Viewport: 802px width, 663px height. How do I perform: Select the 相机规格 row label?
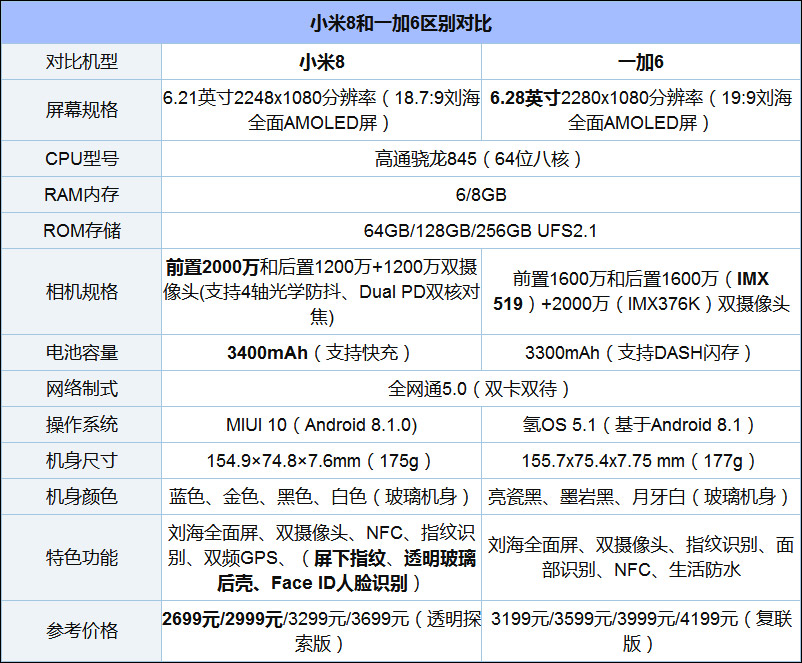pos(81,292)
